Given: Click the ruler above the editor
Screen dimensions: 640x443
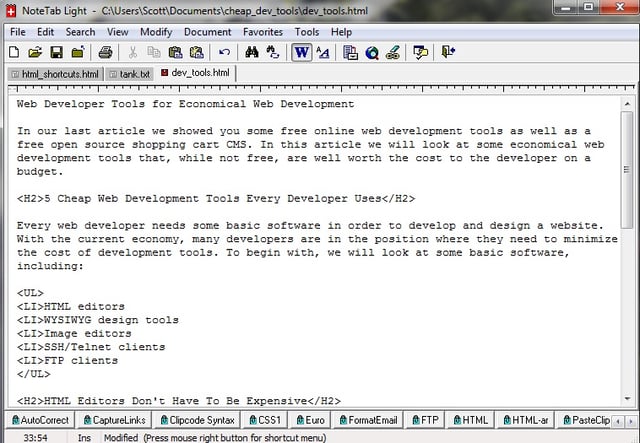Looking at the screenshot, I should coord(321,88).
